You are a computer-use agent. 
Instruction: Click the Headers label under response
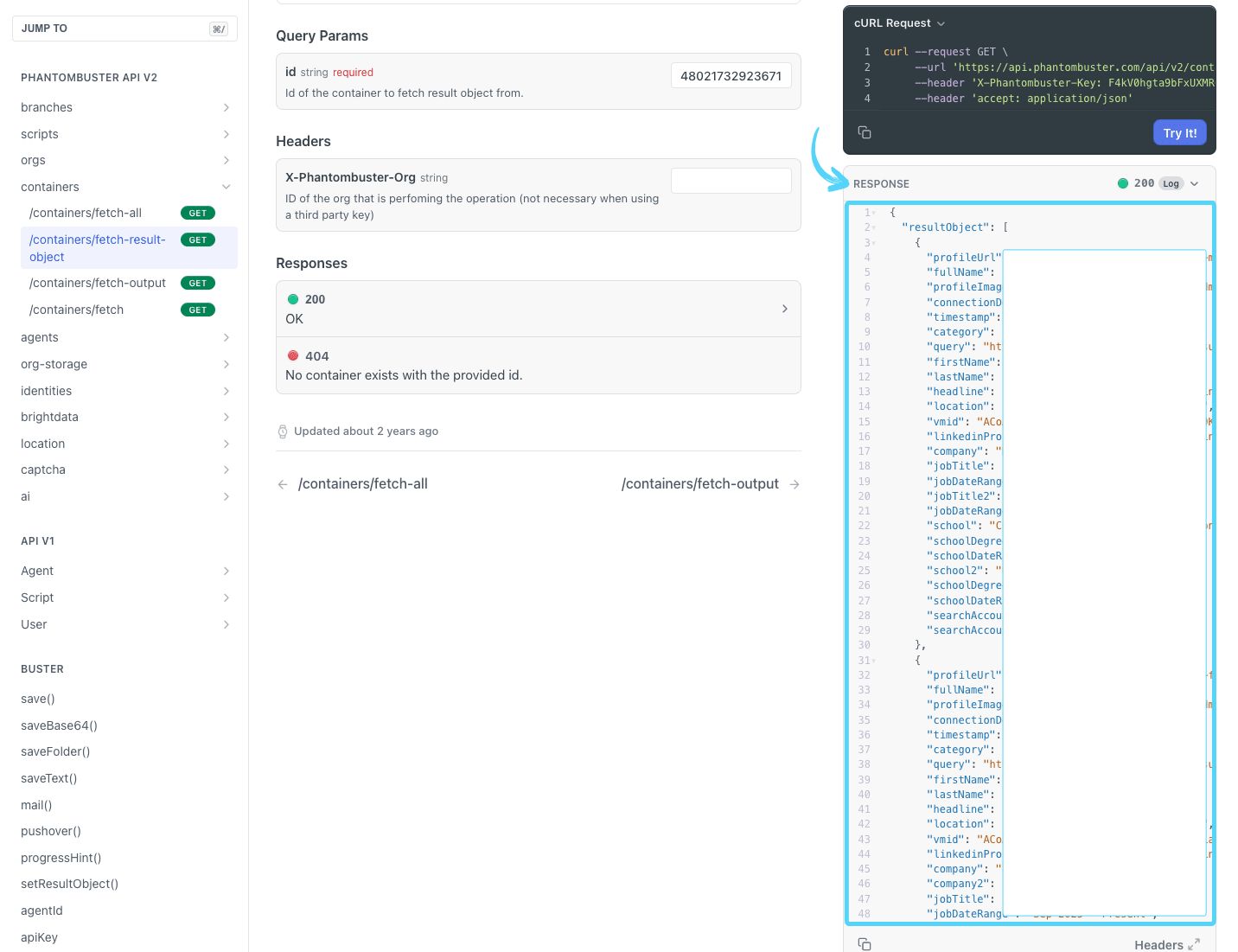click(x=1158, y=945)
